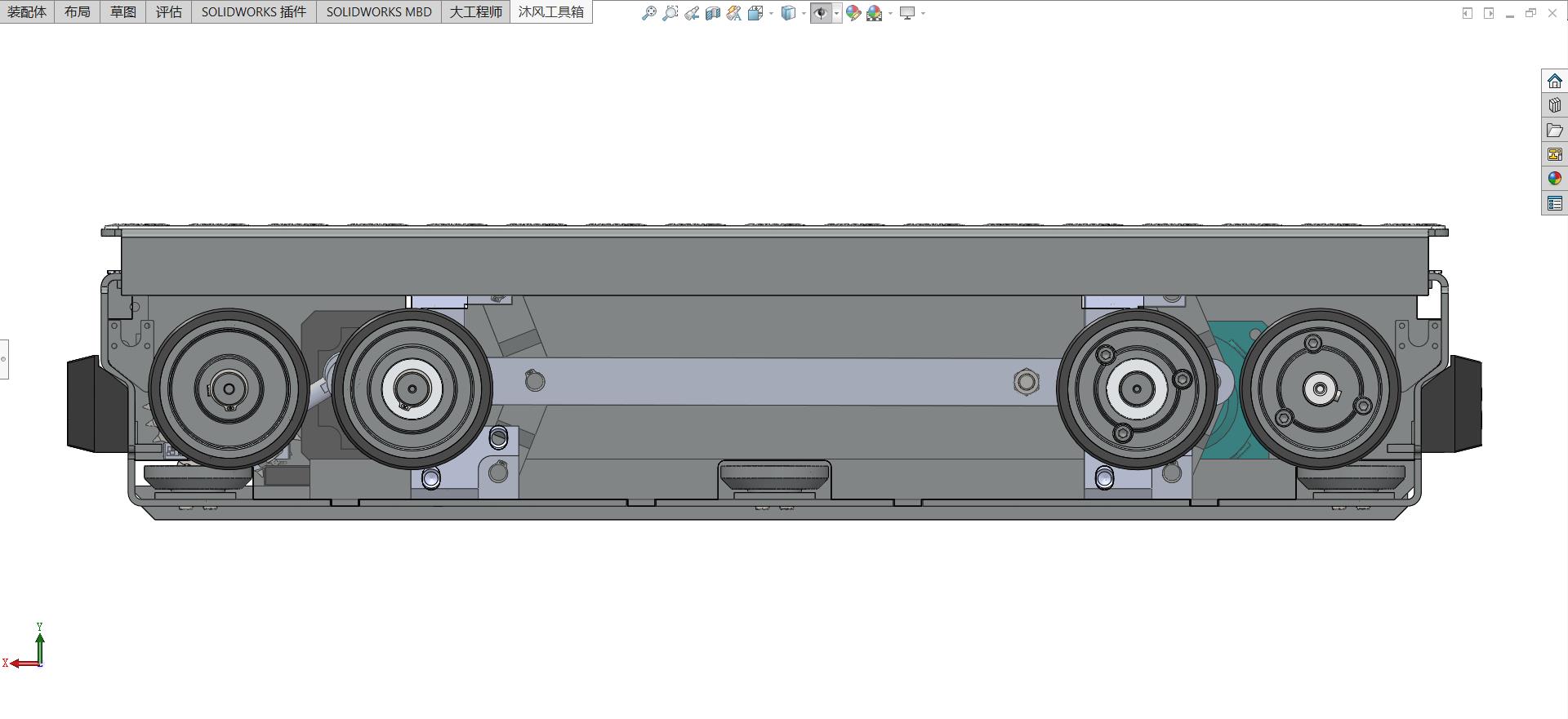Screen dimensions: 1568x719
Task: Switch to the 草图 tab
Action: point(123,11)
